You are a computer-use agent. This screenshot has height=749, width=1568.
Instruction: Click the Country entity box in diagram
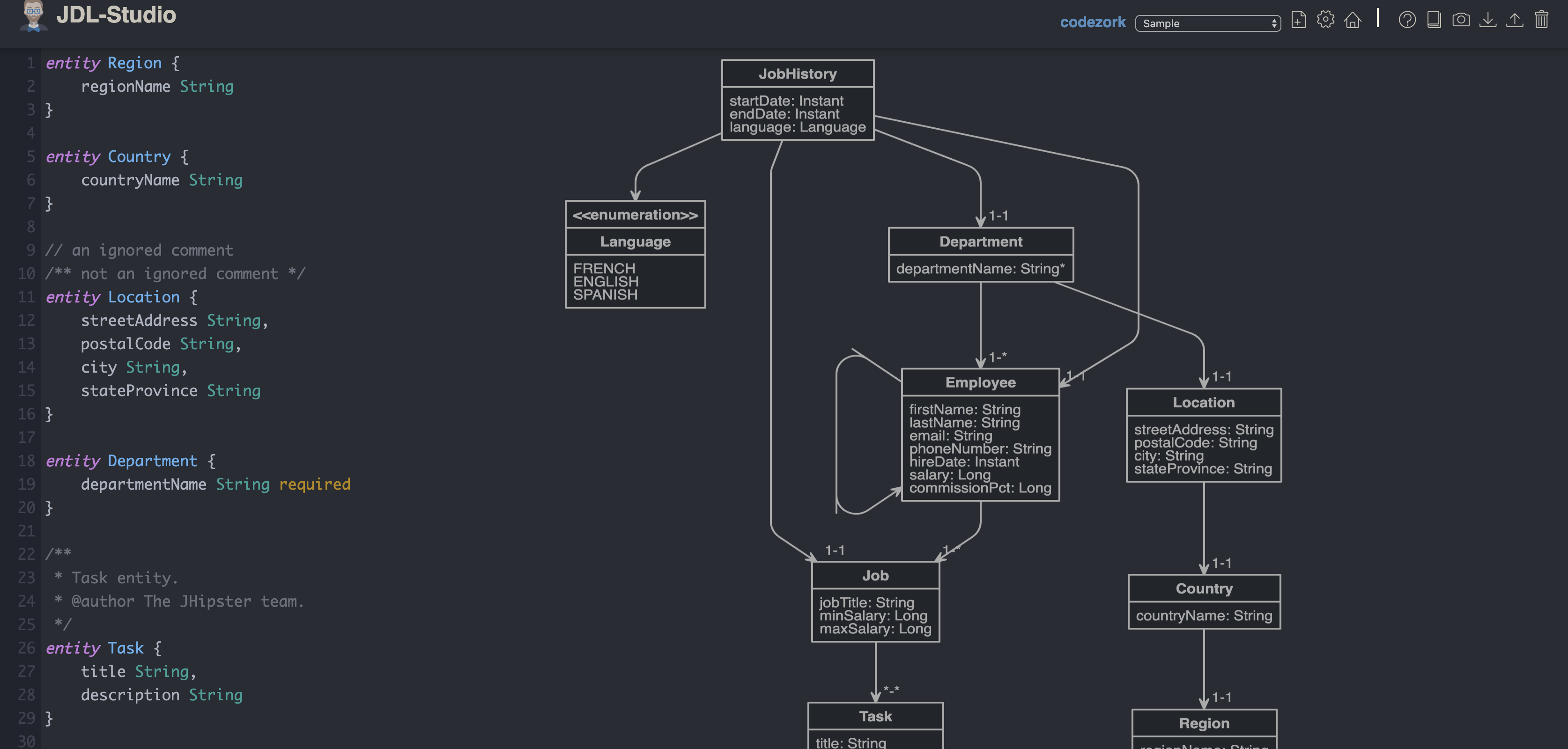coord(1203,589)
